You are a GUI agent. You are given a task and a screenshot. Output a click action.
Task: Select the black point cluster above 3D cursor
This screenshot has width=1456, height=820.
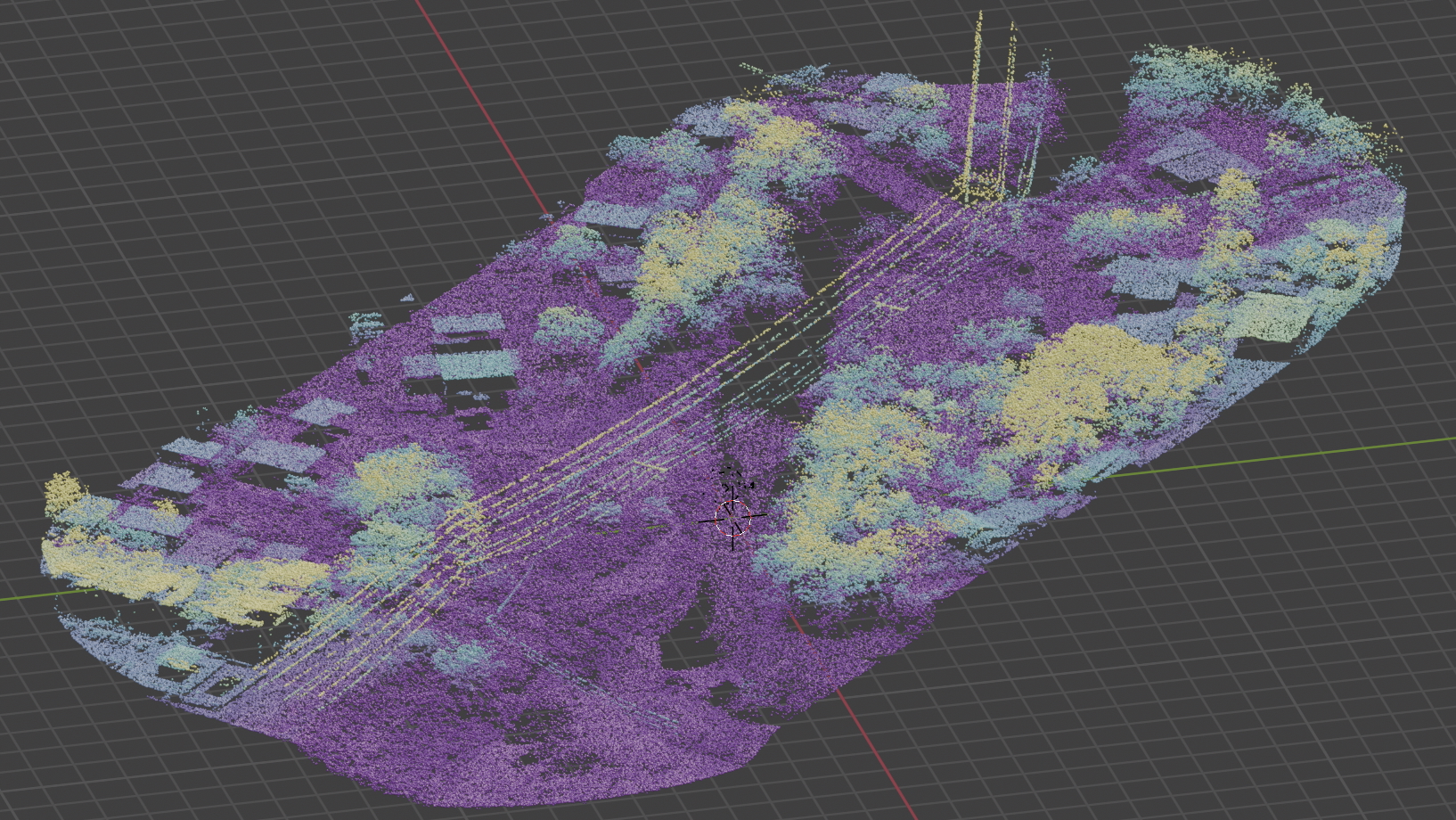click(x=733, y=482)
